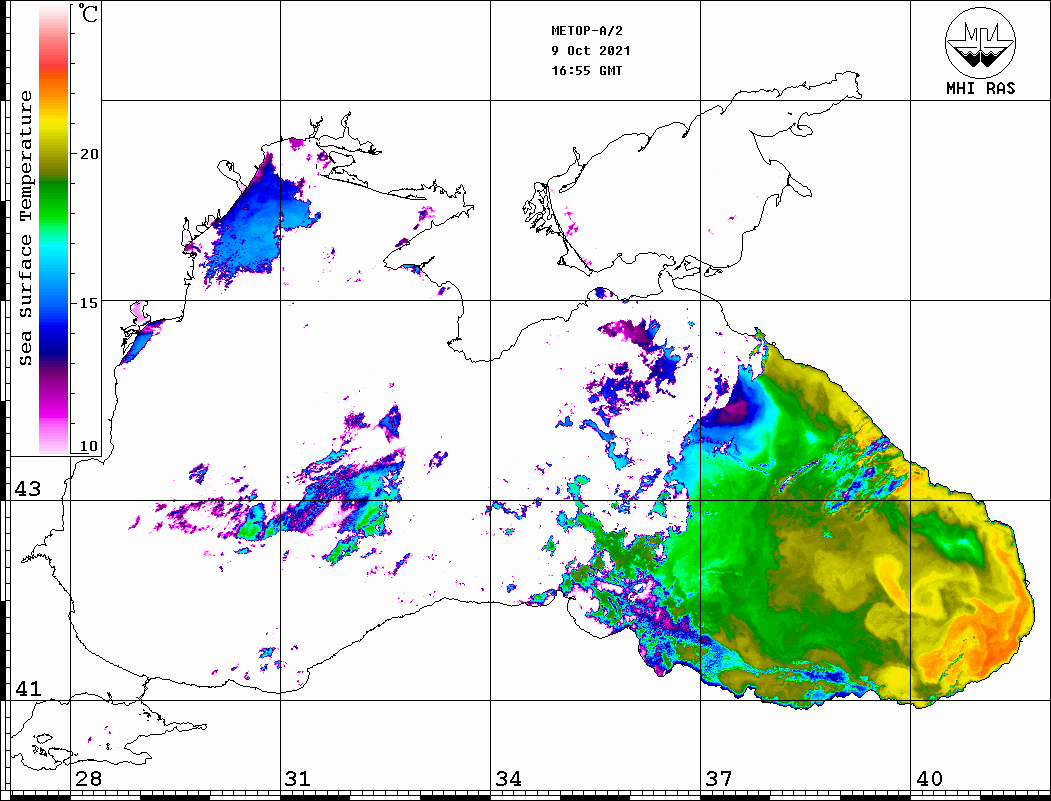This screenshot has height=801, width=1051.
Task: Click longitude label '31'
Action: click(298, 778)
